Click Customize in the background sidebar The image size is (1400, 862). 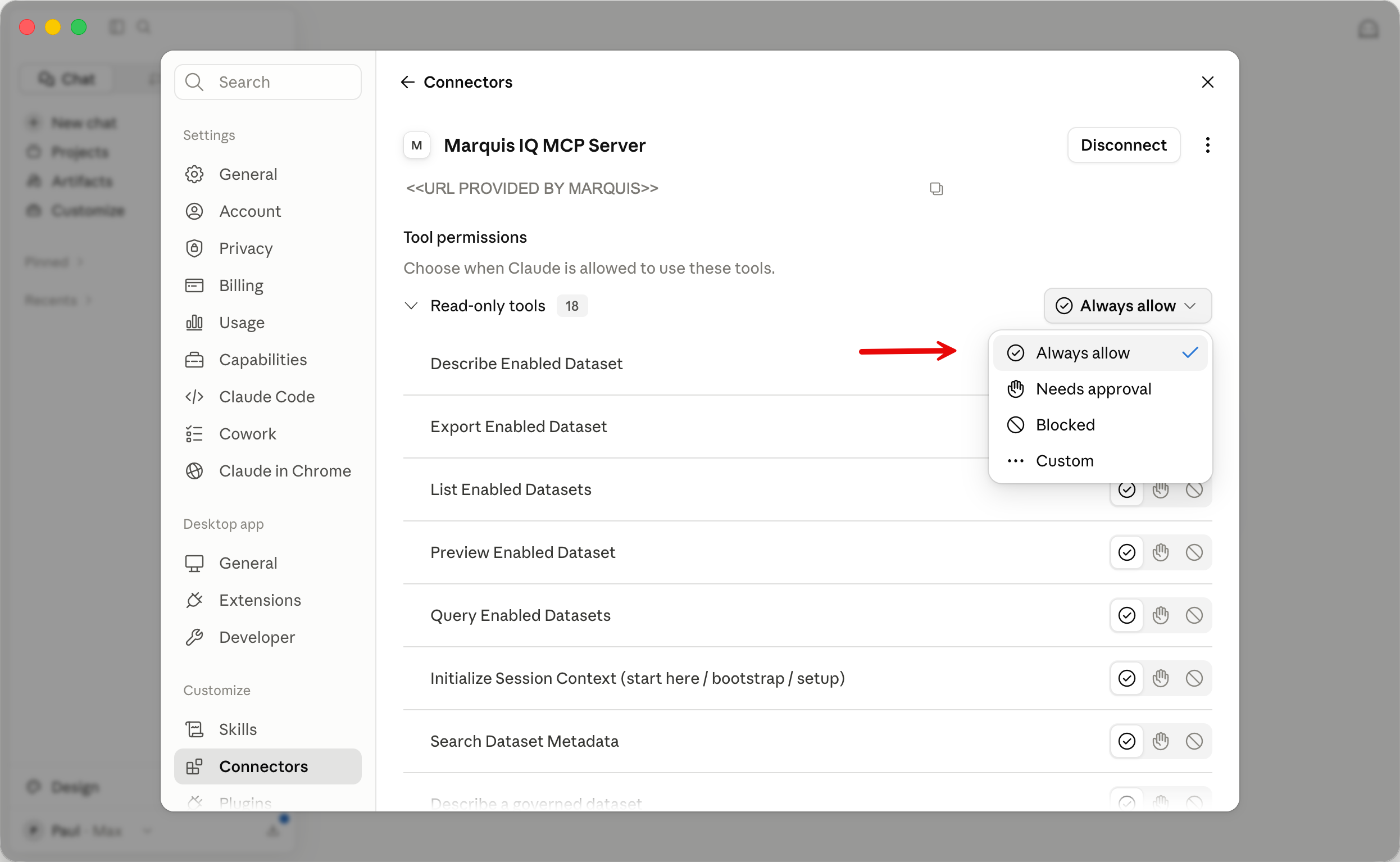pos(75,210)
